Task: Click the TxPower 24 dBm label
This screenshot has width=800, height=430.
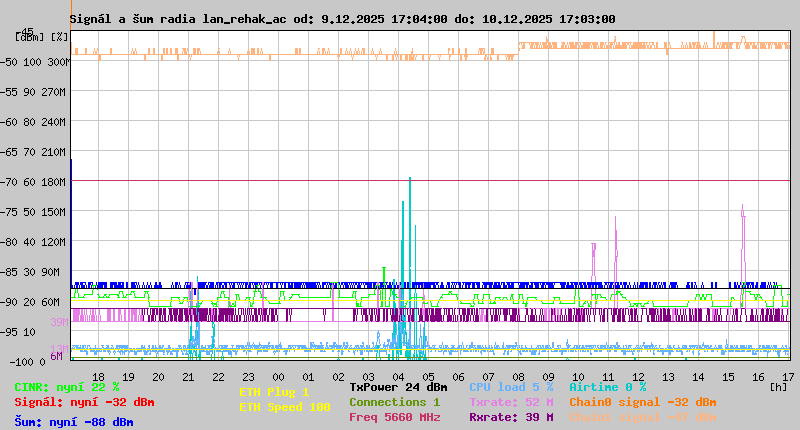Action: coord(398,387)
